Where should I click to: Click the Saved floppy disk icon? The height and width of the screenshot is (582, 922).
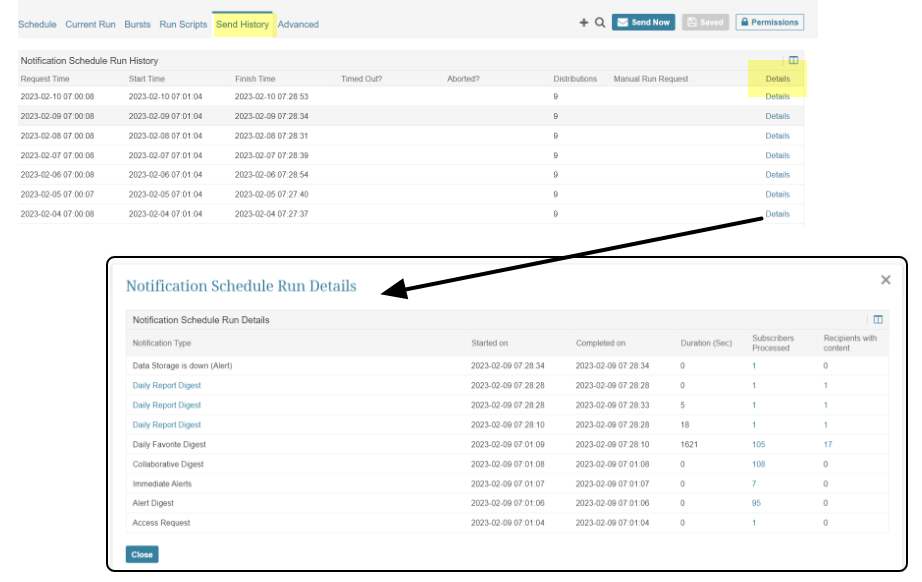(x=693, y=20)
